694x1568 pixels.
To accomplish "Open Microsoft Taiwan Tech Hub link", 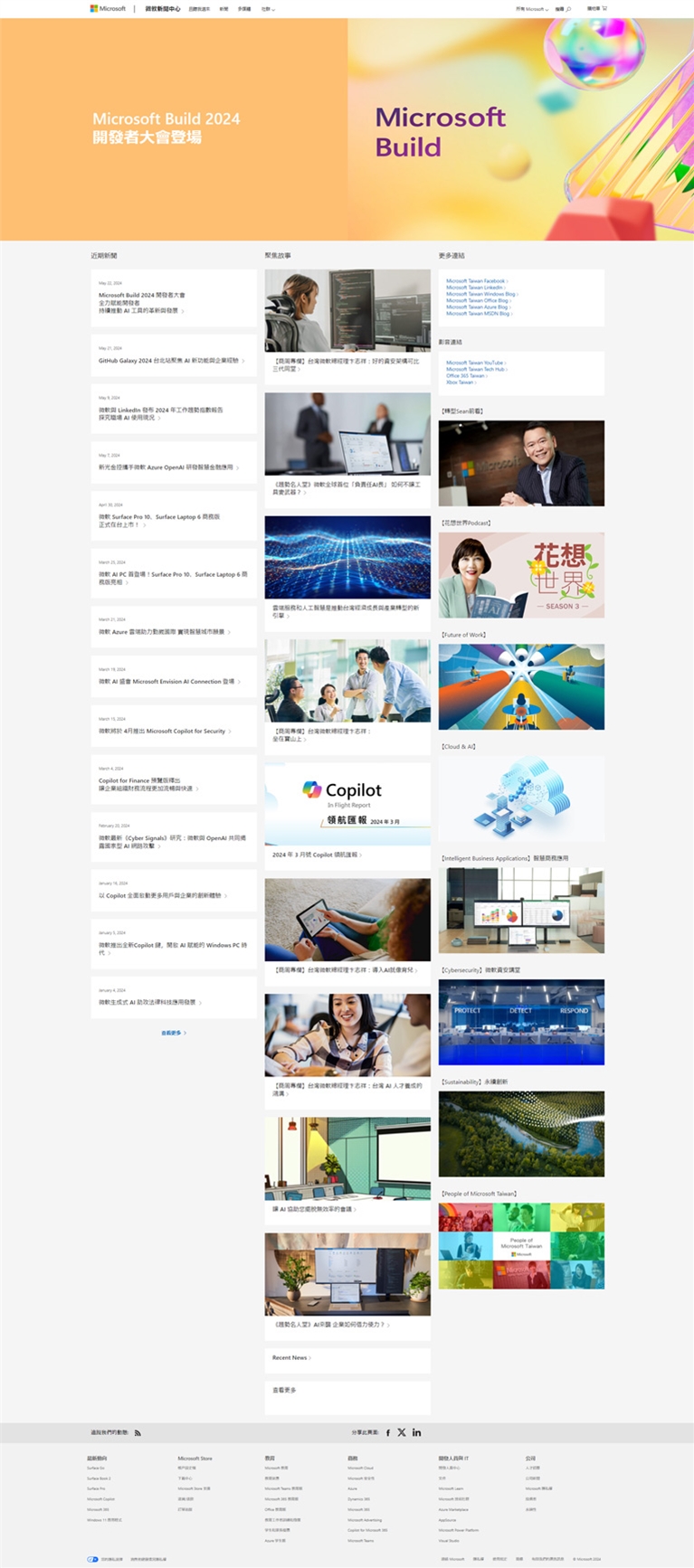I will [x=477, y=369].
